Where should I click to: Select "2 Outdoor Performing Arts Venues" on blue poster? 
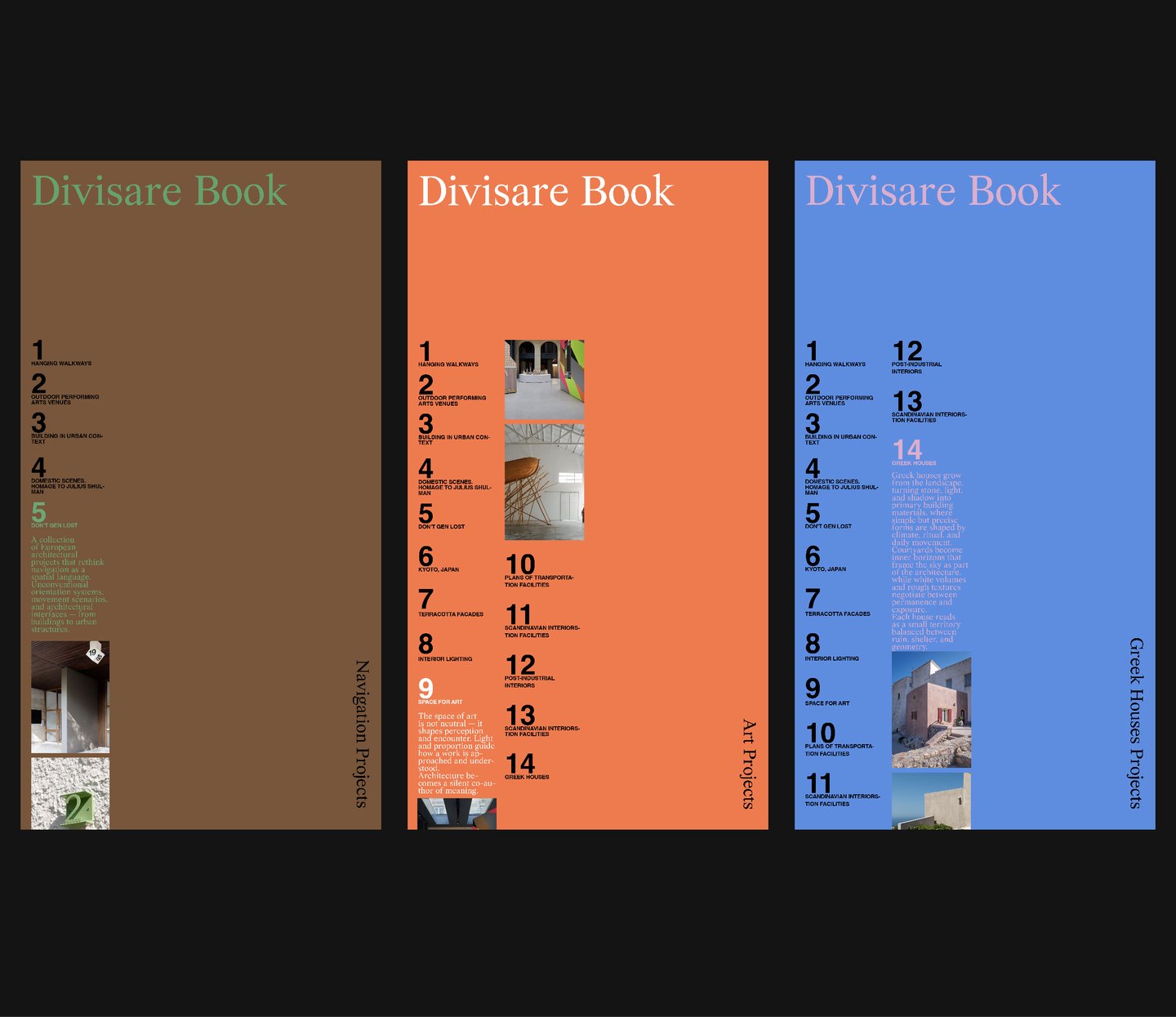pyautogui.click(x=840, y=390)
